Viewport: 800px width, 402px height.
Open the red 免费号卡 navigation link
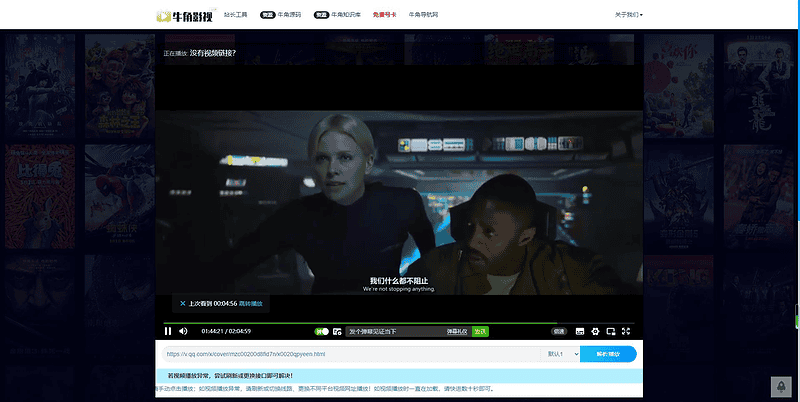point(384,15)
